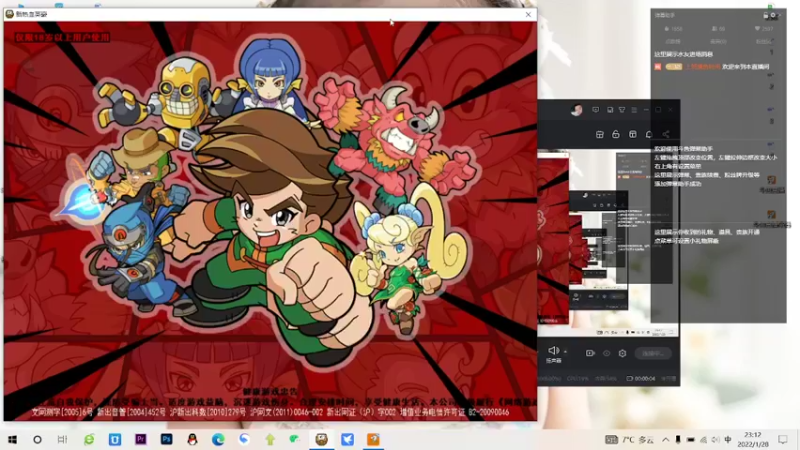Open Cortana search circle on taskbar
The image size is (800, 450).
point(37,439)
